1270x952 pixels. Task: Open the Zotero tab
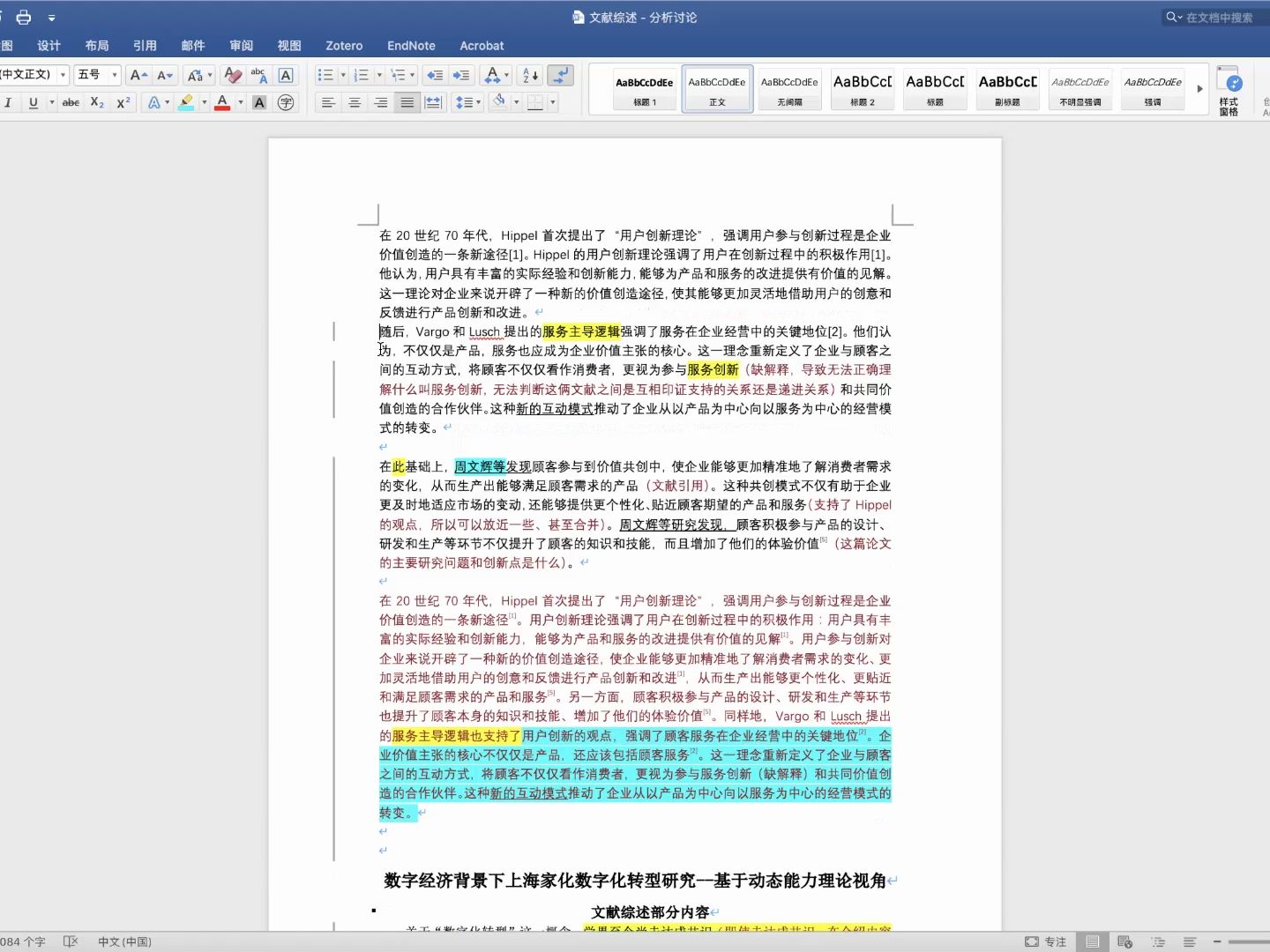pos(344,46)
